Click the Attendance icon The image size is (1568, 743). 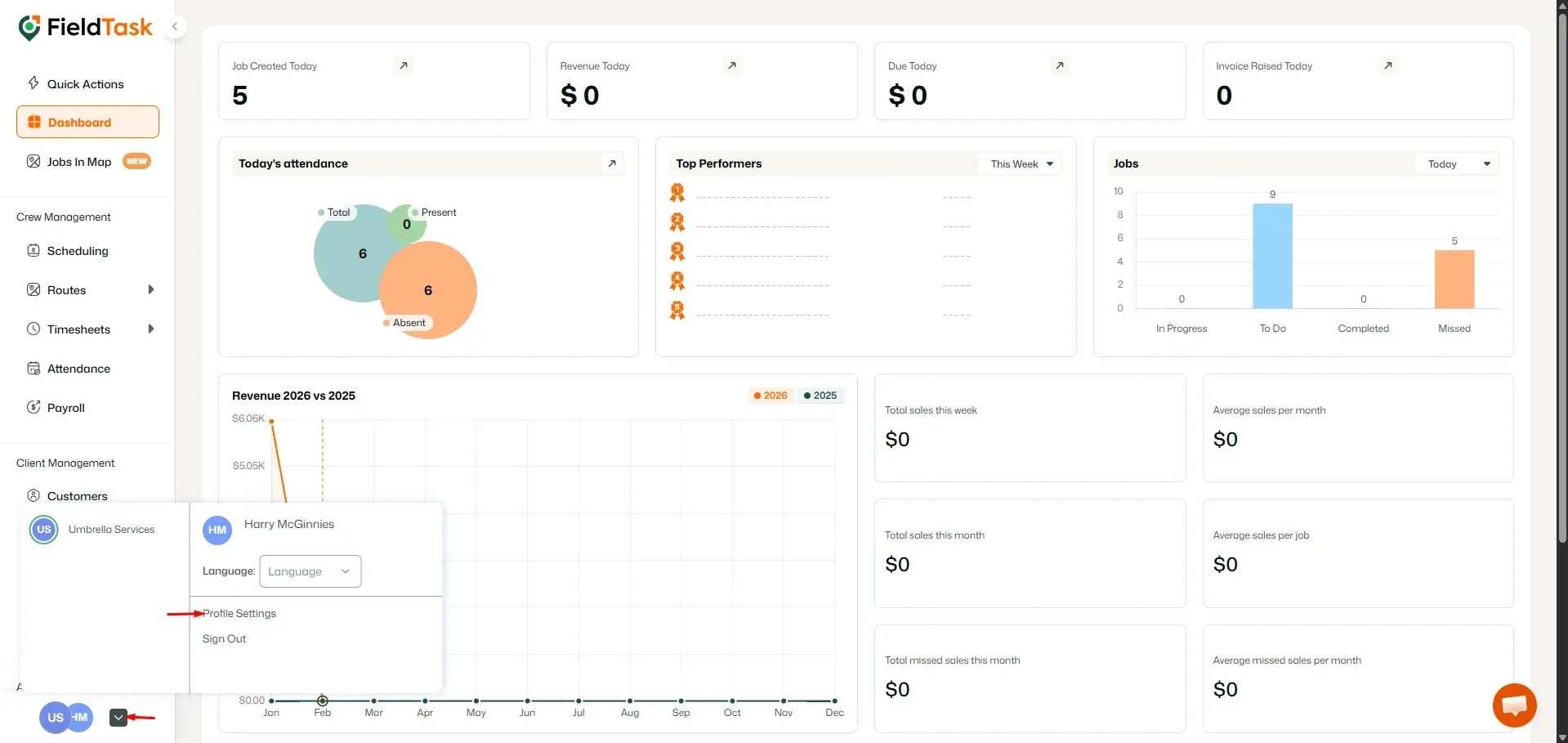[x=34, y=368]
